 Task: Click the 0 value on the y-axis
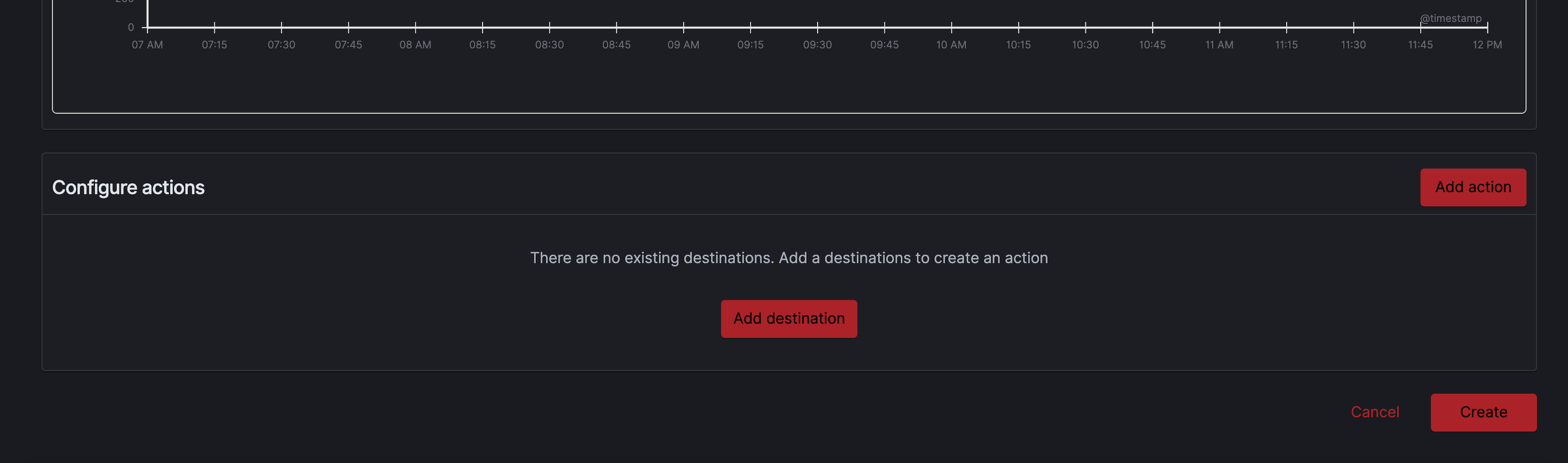(x=131, y=27)
